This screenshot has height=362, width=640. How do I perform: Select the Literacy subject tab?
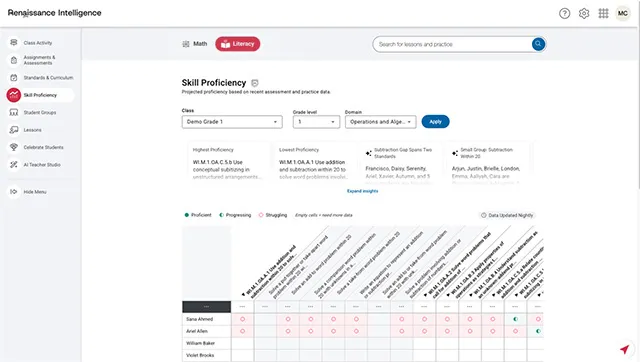click(238, 44)
